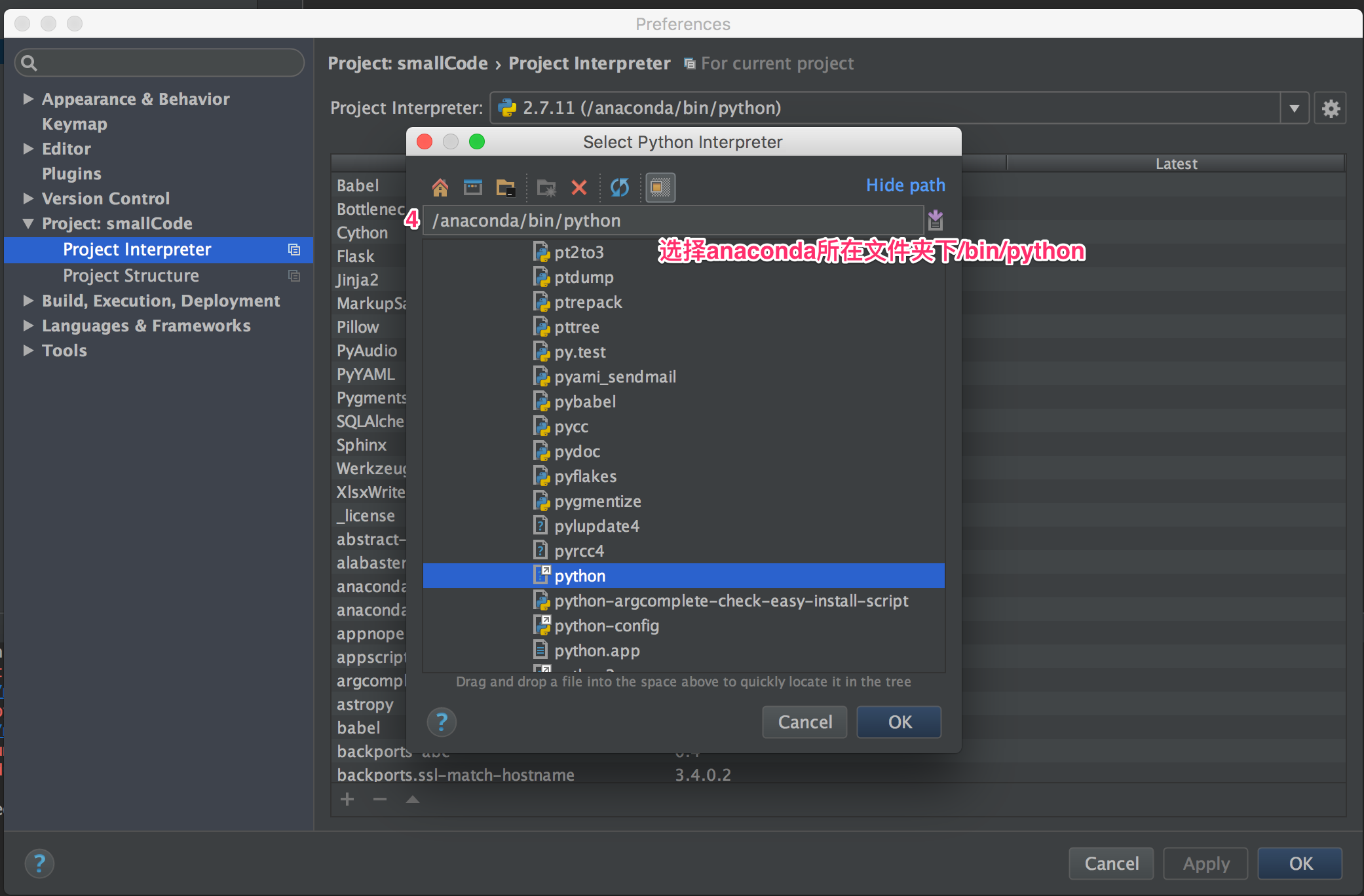Click the recent files icon in toolbar
The height and width of the screenshot is (896, 1364).
click(472, 186)
